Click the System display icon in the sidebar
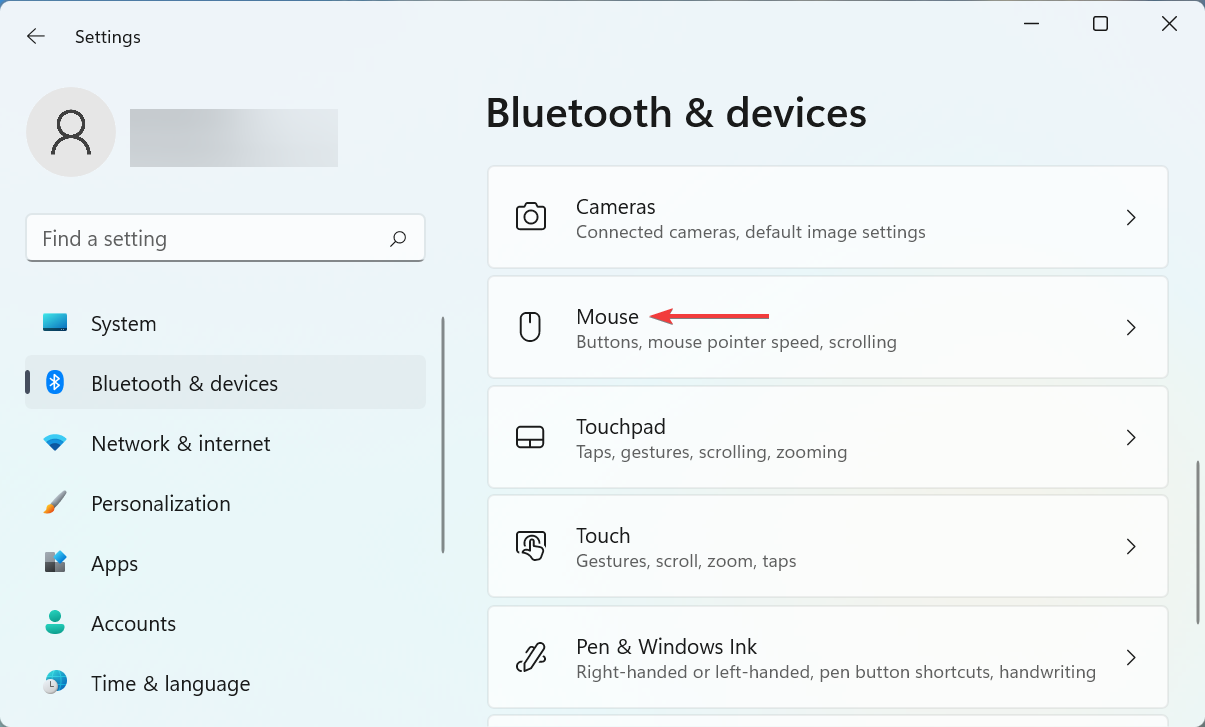 tap(53, 323)
